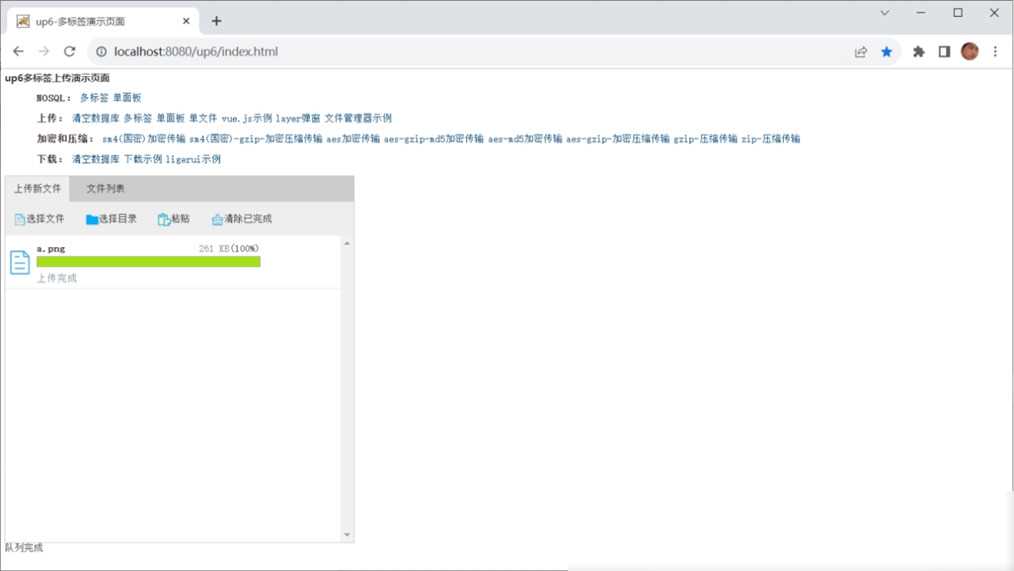
Task: Click the up6多标签上传演示页面 heading
Action: pyautogui.click(x=58, y=78)
